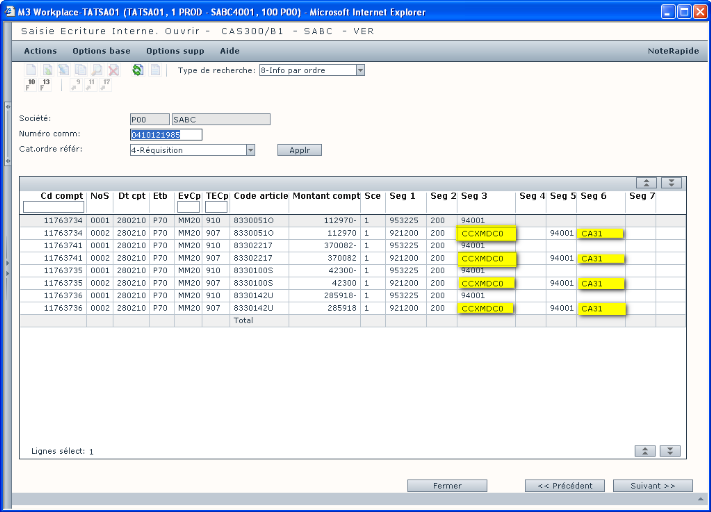Click filter box under Cd compt header
The image size is (711, 512).
[53, 207]
